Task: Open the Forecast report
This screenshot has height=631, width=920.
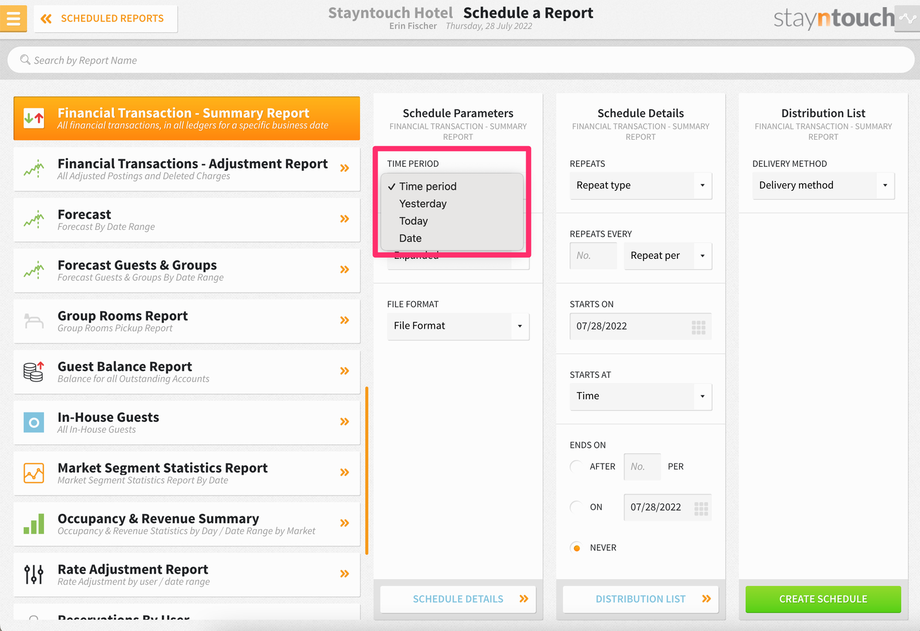Action: [x=187, y=220]
